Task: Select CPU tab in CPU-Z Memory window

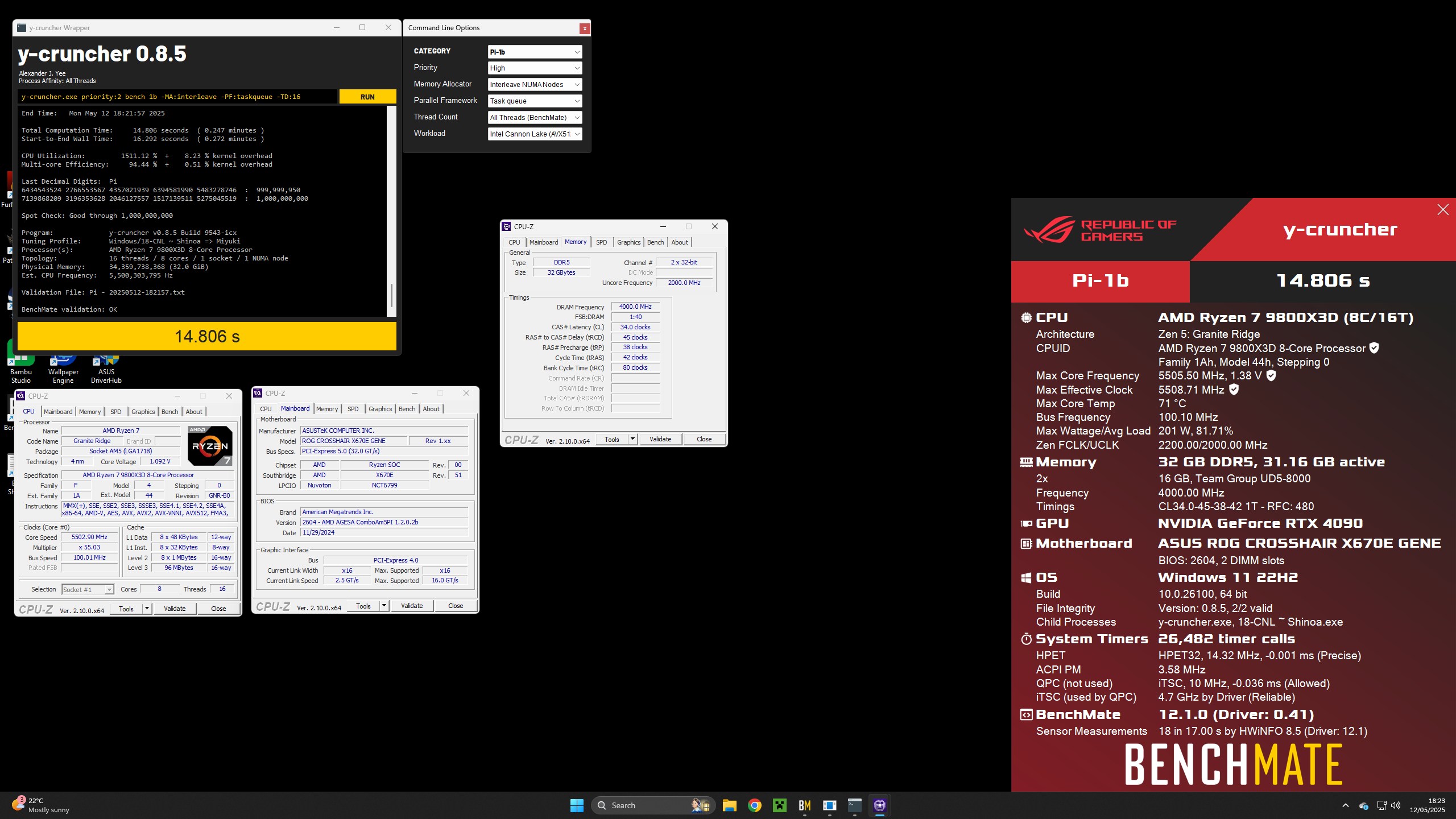Action: click(514, 242)
